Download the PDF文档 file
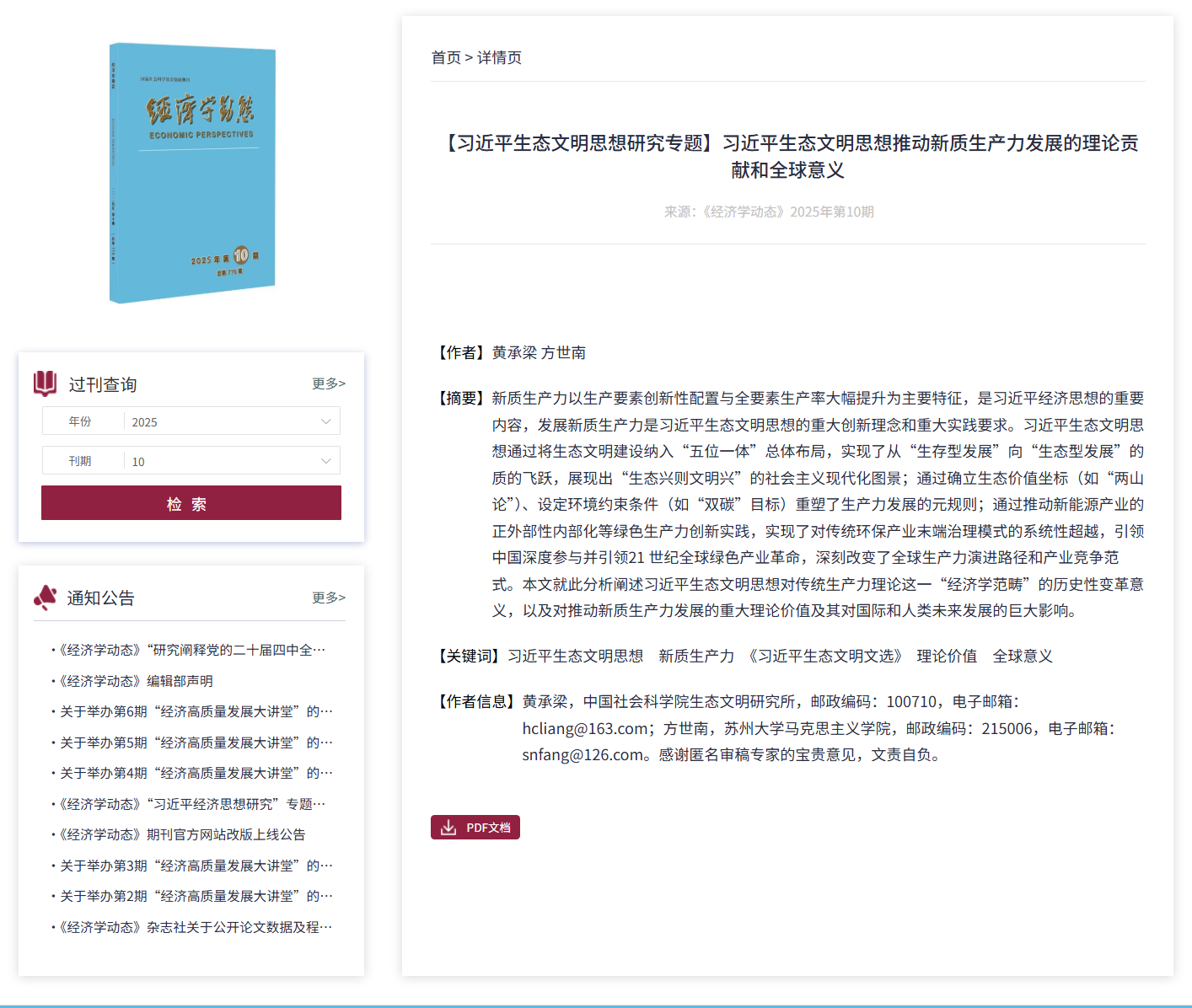The image size is (1192, 1008). click(475, 828)
